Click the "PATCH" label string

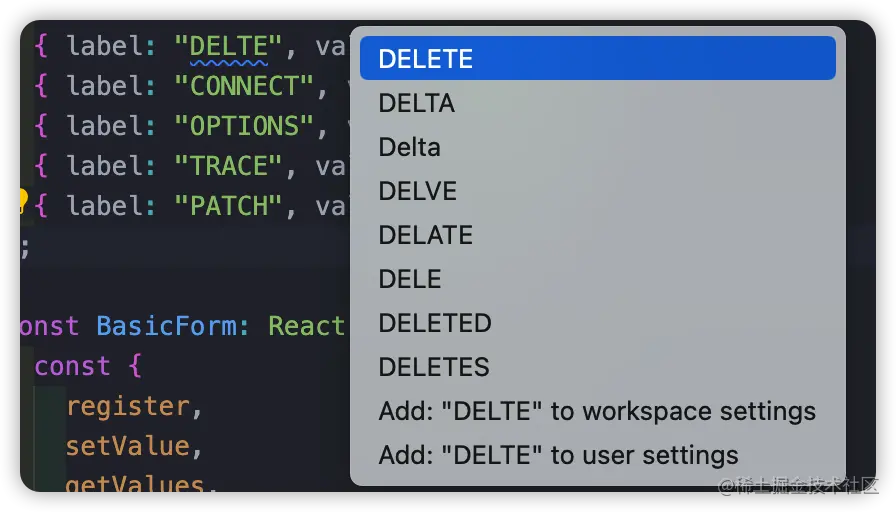click(x=222, y=206)
